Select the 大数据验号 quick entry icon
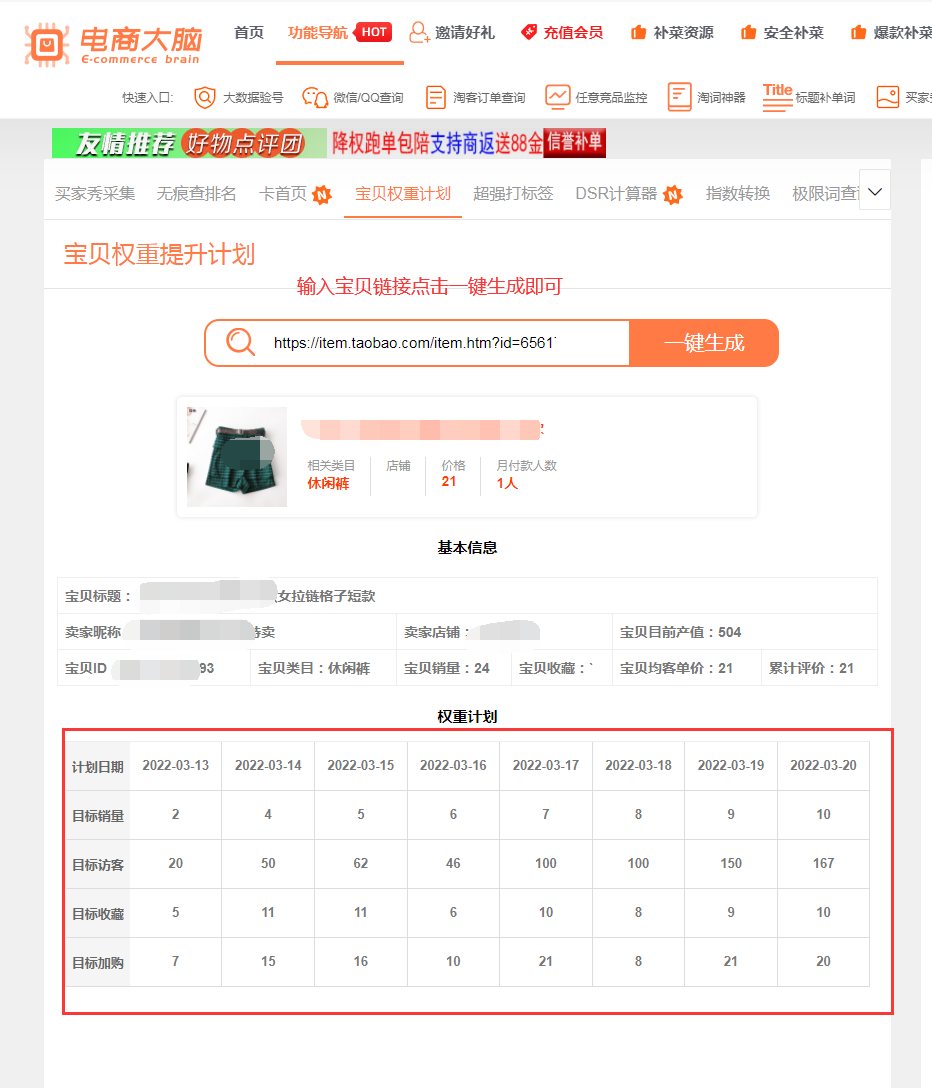 click(x=205, y=97)
